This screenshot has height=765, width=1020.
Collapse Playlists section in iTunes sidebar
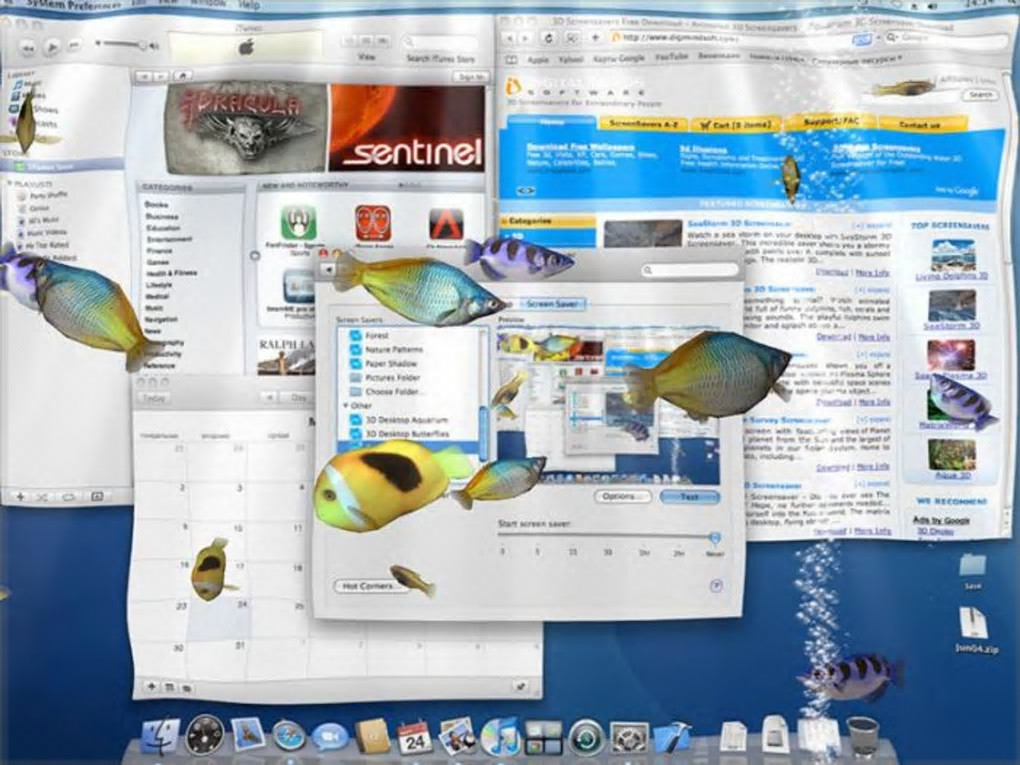pos(10,184)
